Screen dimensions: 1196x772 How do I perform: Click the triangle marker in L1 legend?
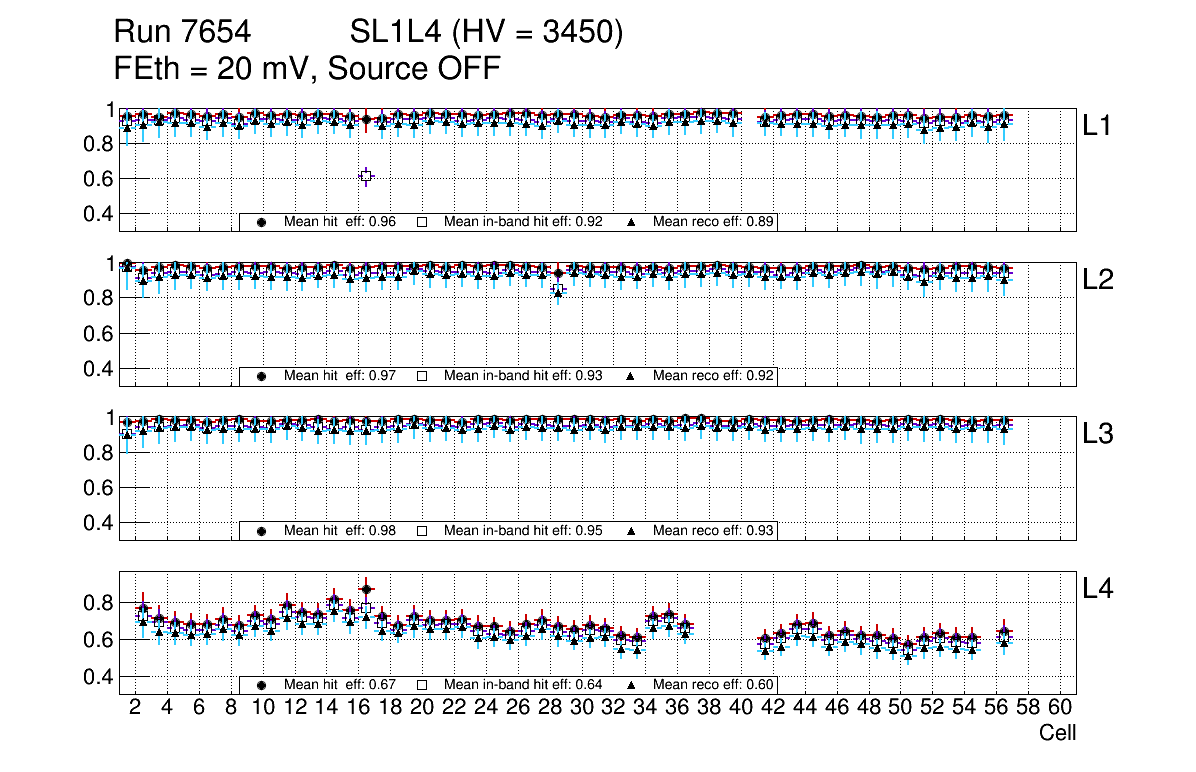point(631,222)
